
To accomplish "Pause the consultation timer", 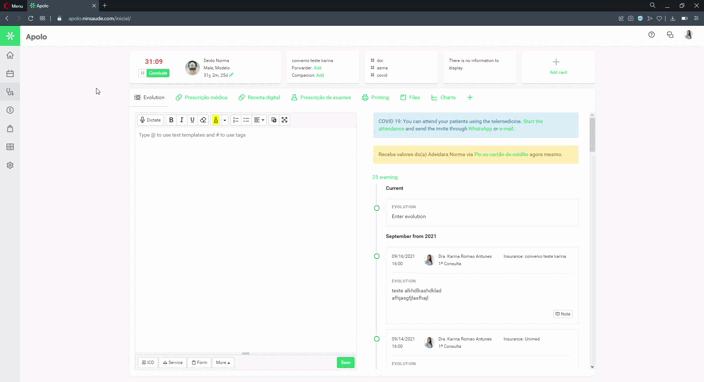I will point(142,73).
